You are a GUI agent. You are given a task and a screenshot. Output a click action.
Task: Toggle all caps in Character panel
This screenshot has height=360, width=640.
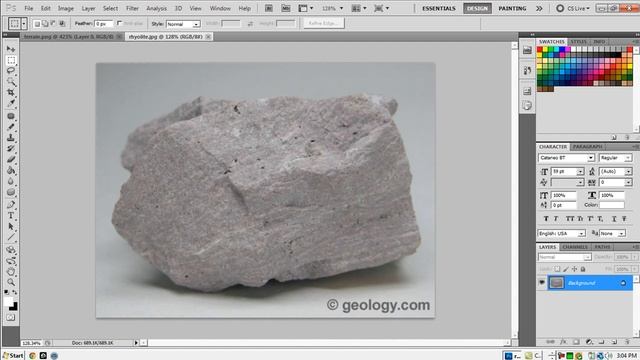(570, 219)
